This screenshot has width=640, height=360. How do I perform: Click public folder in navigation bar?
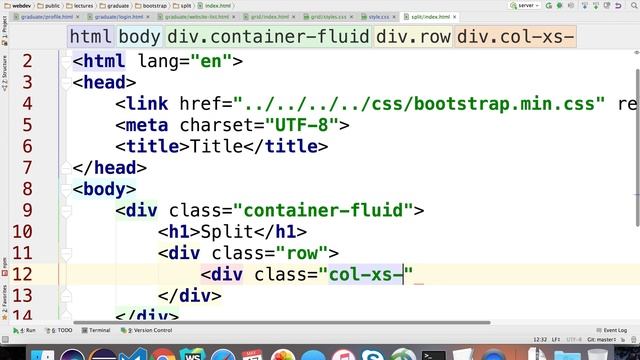pos(49,6)
